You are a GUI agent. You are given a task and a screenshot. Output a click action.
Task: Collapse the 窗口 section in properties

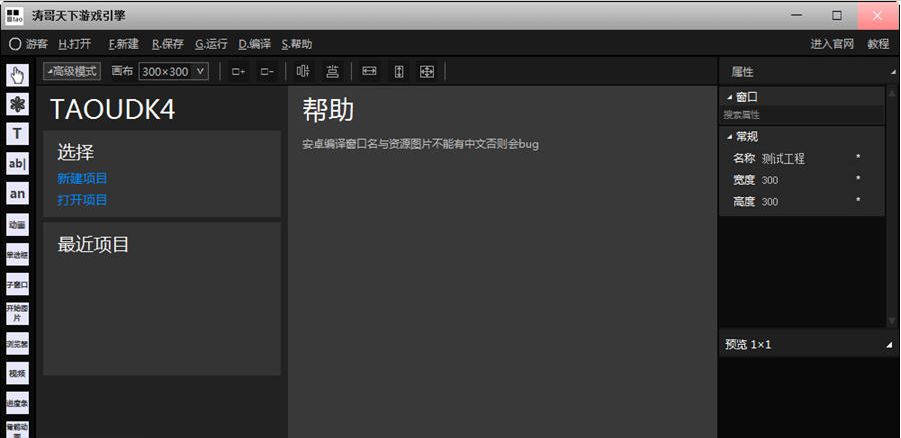click(x=730, y=97)
